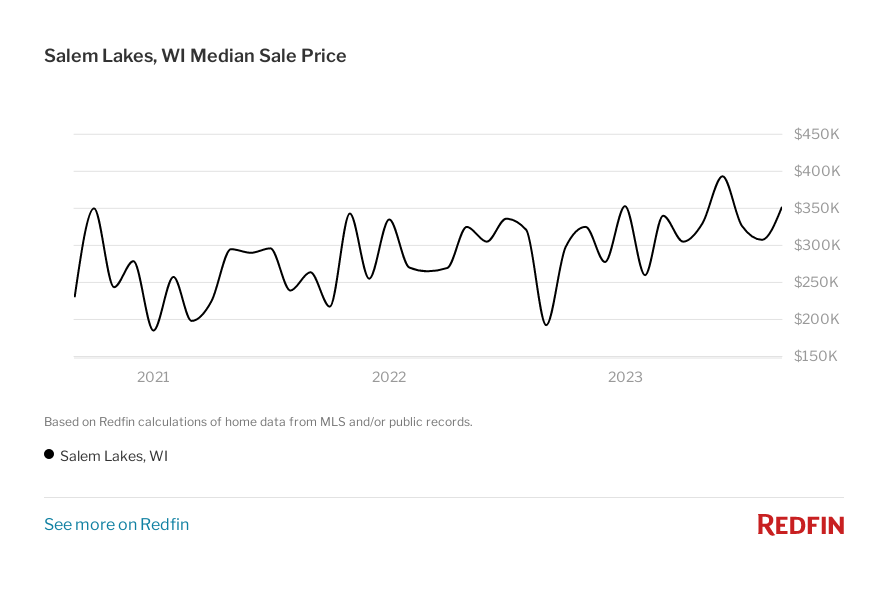Click the 2021 x-axis label

153,377
